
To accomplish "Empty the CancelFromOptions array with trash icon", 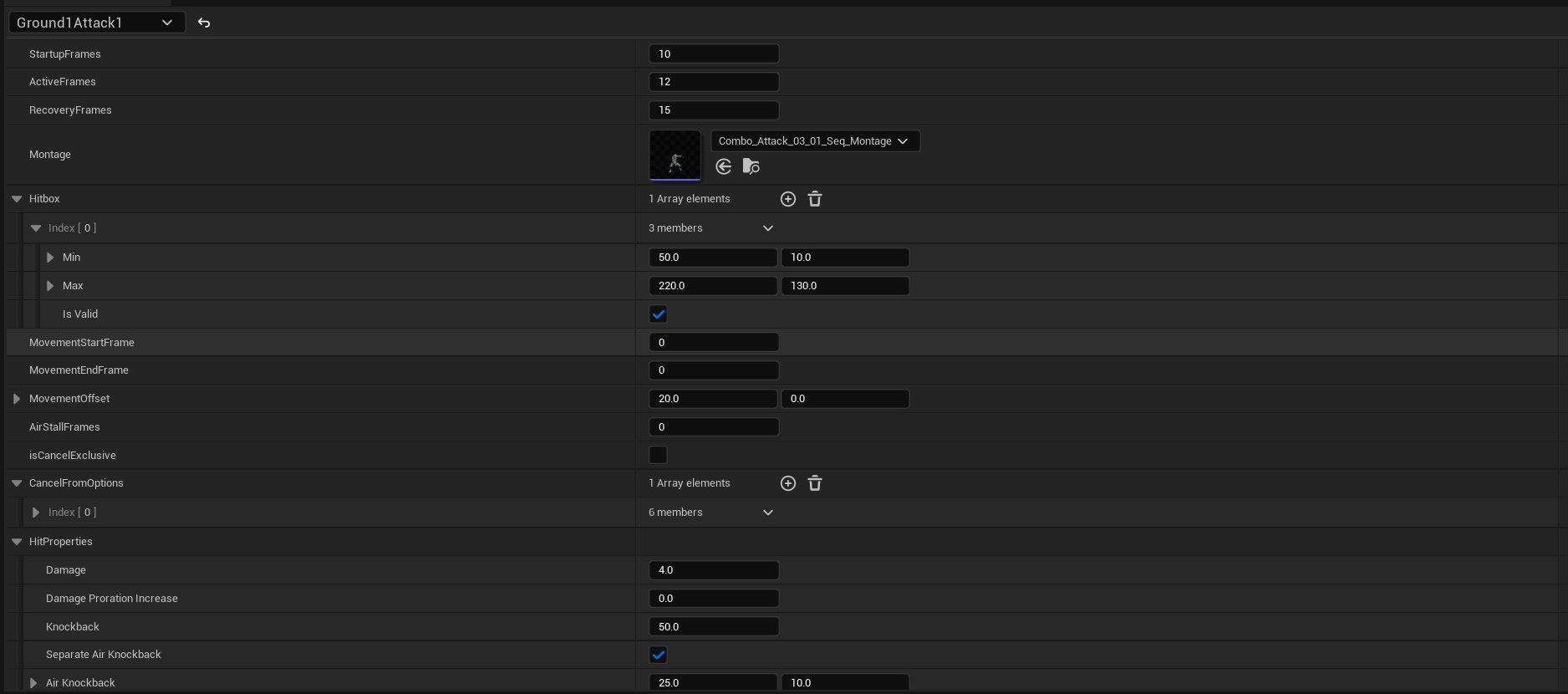I will click(x=815, y=483).
